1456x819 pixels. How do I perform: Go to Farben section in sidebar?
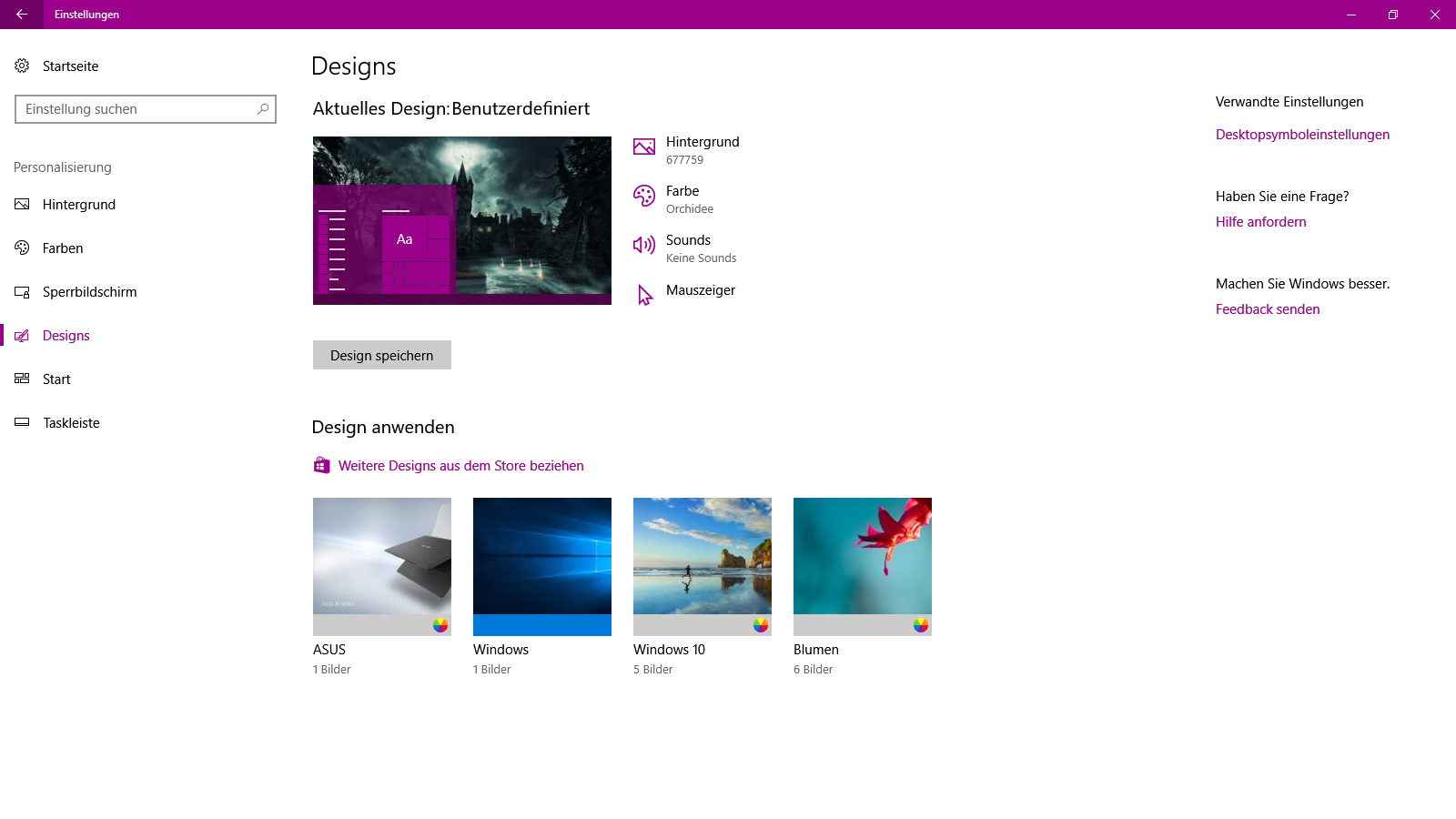63,248
